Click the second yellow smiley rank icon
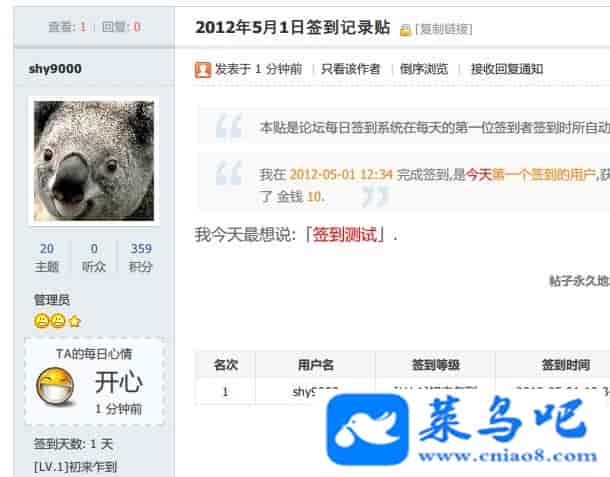The height and width of the screenshot is (477, 610). [x=58, y=321]
